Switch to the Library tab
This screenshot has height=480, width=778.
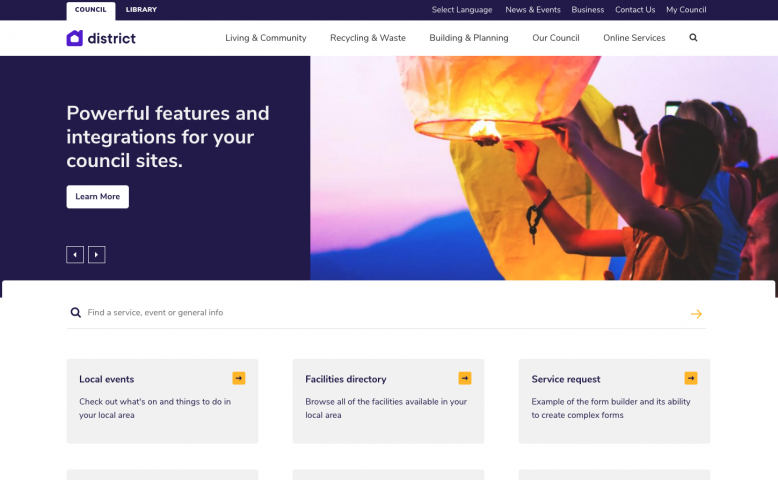(141, 10)
